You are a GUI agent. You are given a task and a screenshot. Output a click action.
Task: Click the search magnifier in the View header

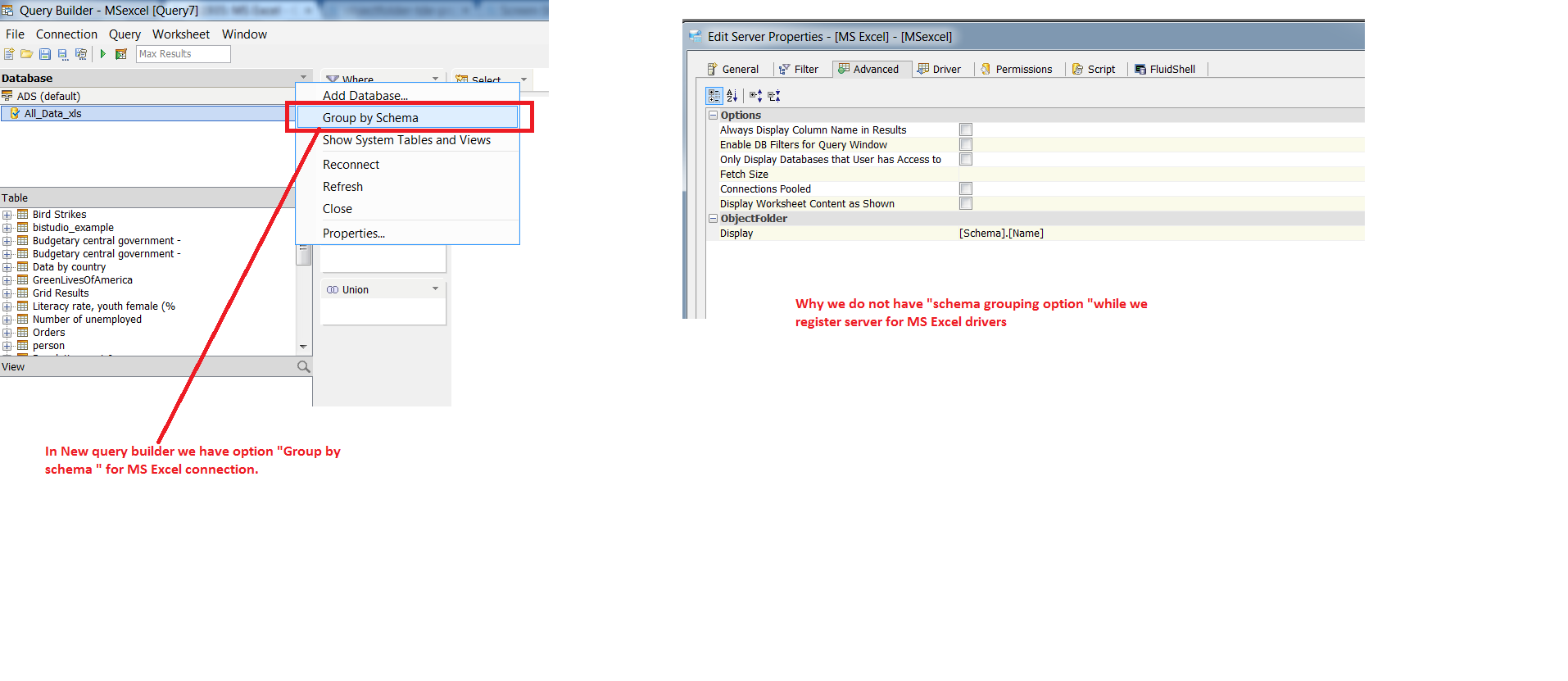304,366
